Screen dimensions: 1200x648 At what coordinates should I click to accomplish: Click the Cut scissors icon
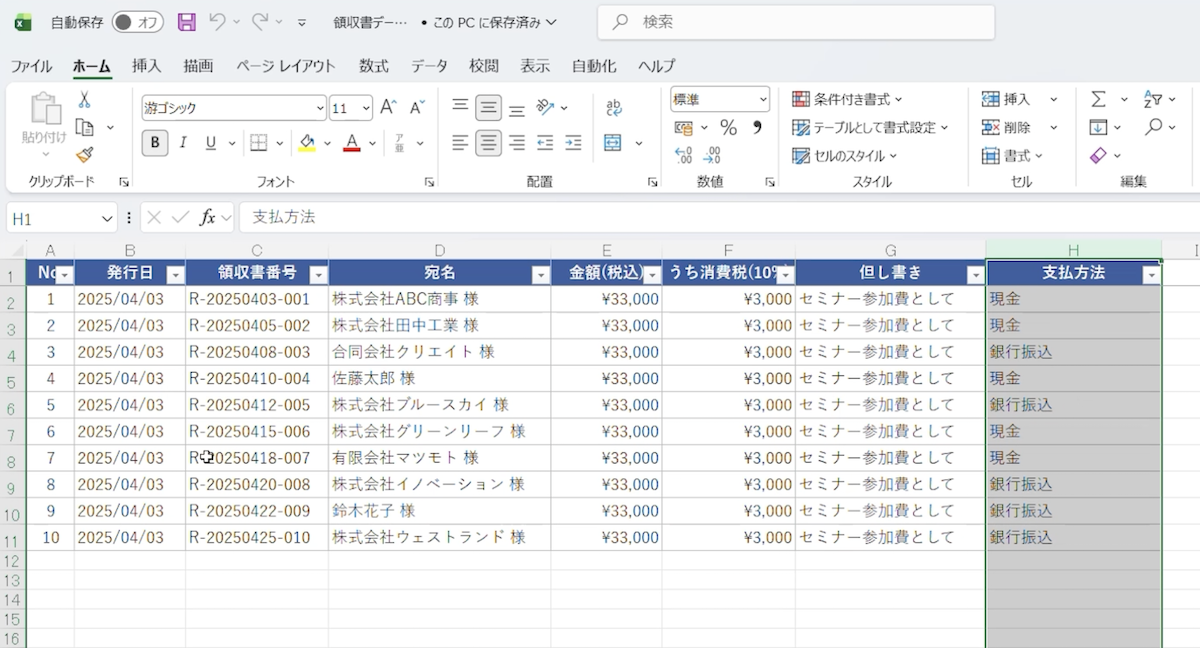[85, 100]
